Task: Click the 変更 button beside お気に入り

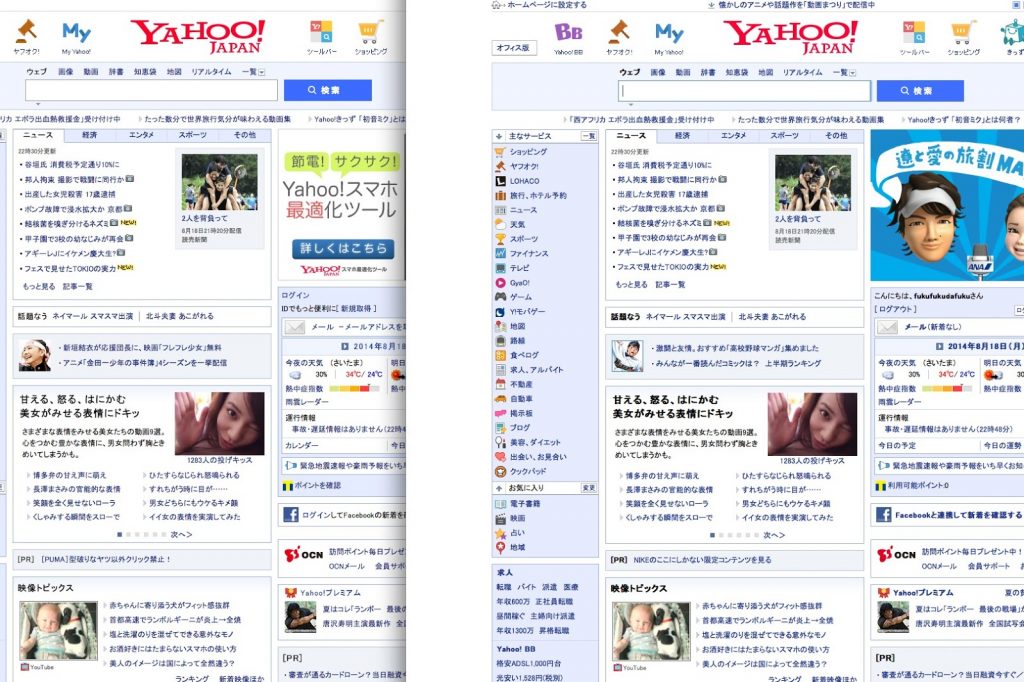Action: tap(589, 488)
